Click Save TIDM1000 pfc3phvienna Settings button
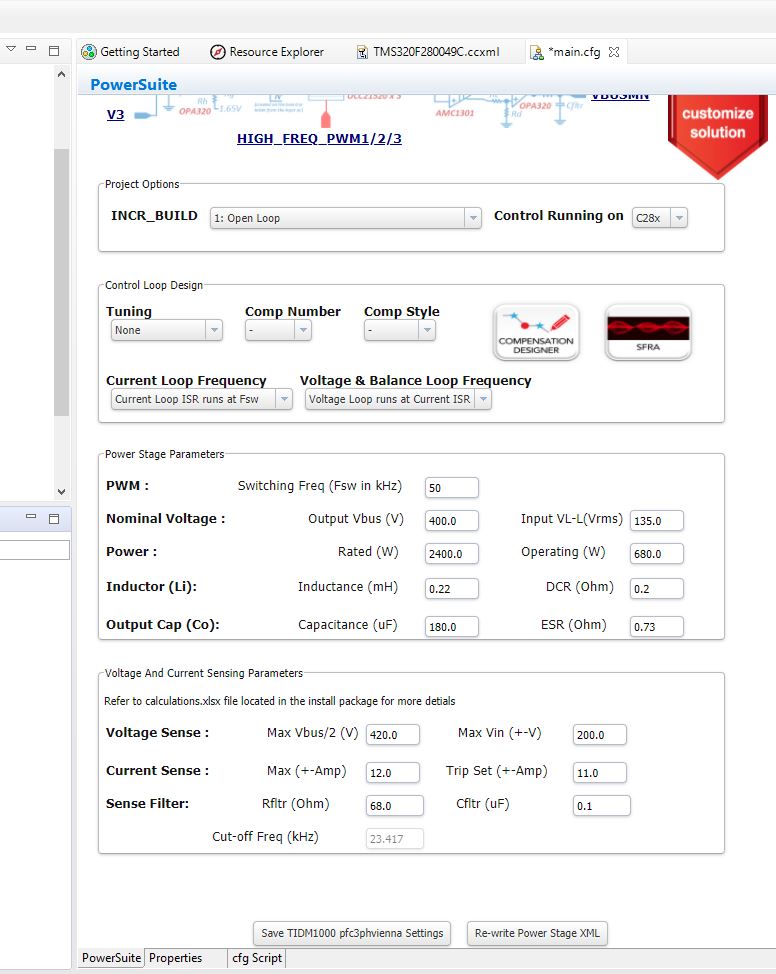 point(352,933)
